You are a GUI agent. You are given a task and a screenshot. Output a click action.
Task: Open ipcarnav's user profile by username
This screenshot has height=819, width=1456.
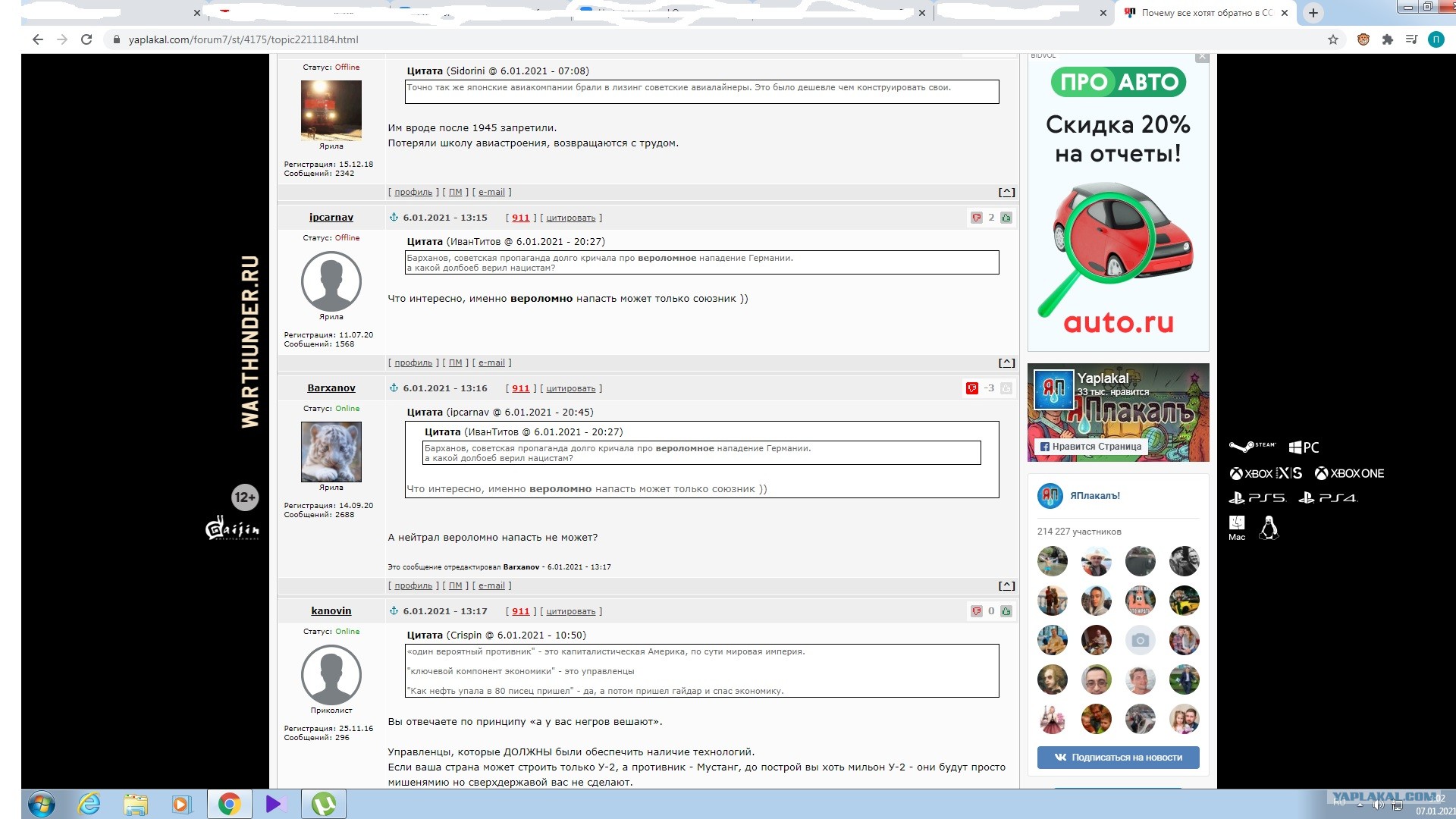(331, 218)
